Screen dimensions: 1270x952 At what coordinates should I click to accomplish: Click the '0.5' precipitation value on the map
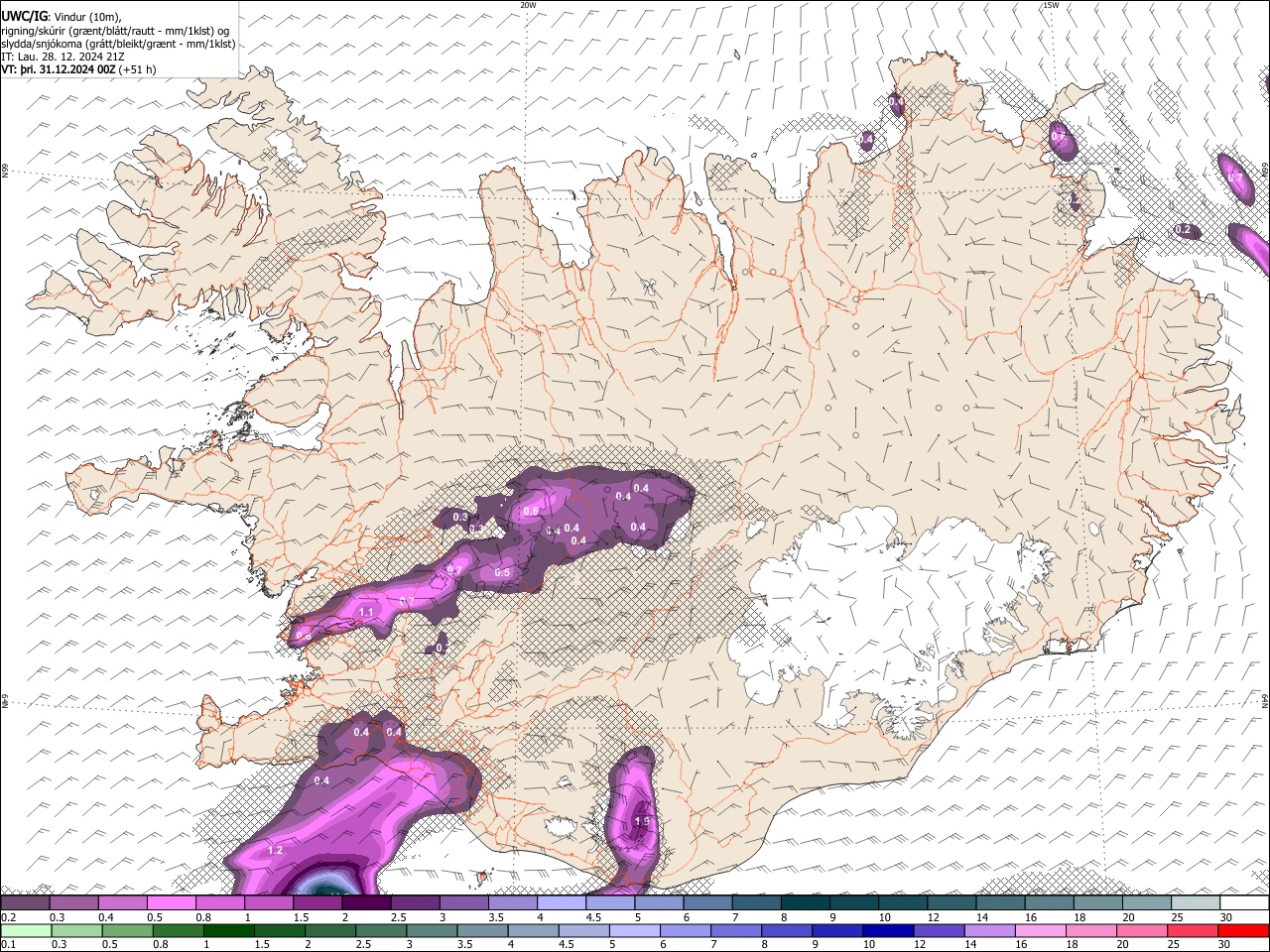tap(502, 572)
